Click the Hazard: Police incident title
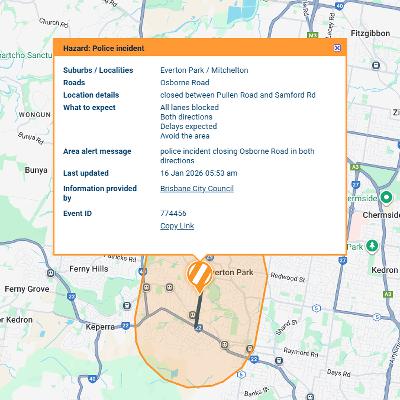The width and height of the screenshot is (400, 400). click(x=104, y=48)
